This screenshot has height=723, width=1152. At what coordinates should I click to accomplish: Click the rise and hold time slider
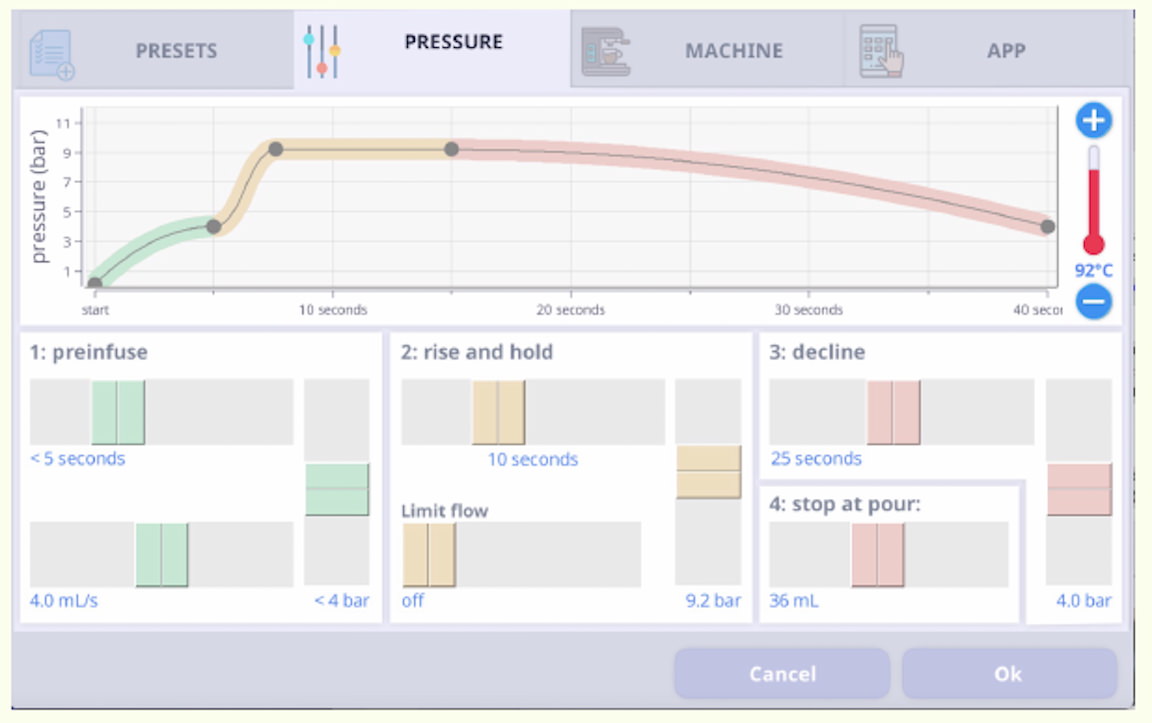click(x=498, y=412)
